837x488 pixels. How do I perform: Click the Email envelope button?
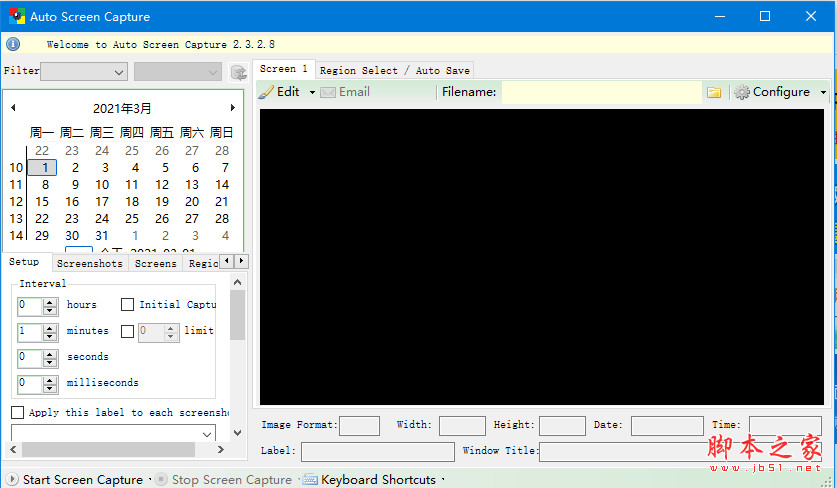[x=345, y=92]
